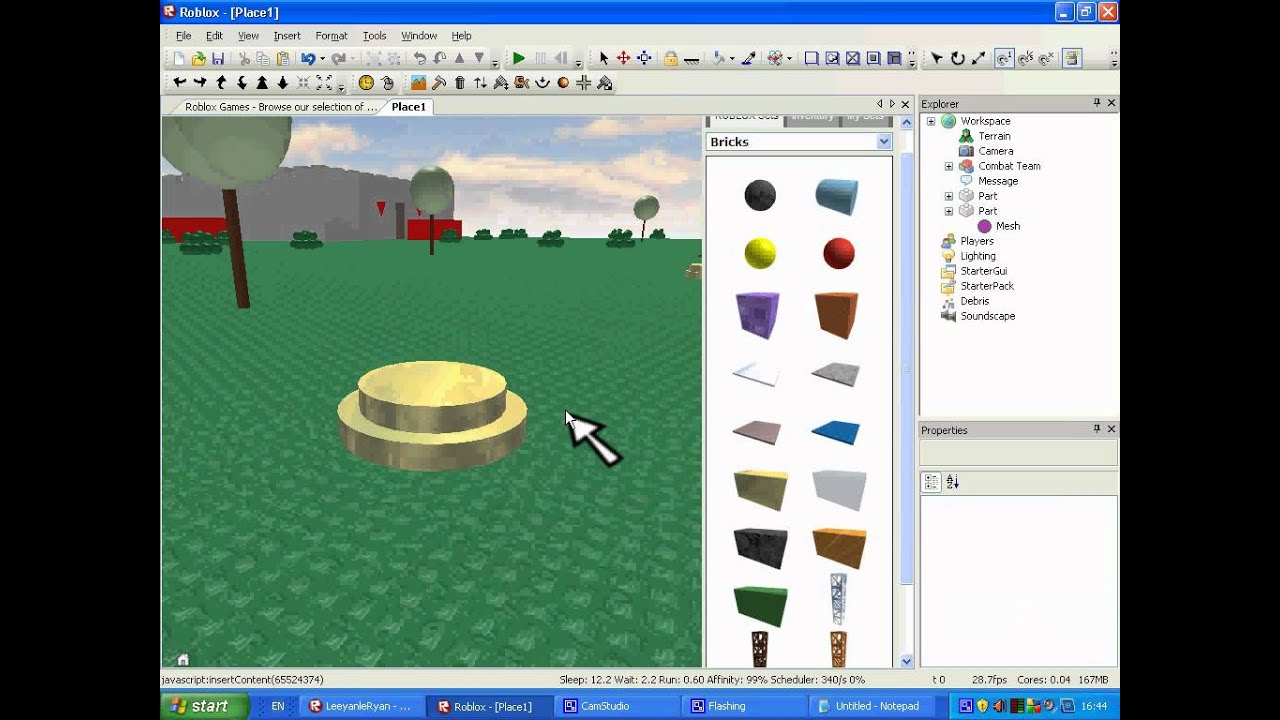
Task: Click the Paste clipboard icon
Action: (283, 59)
